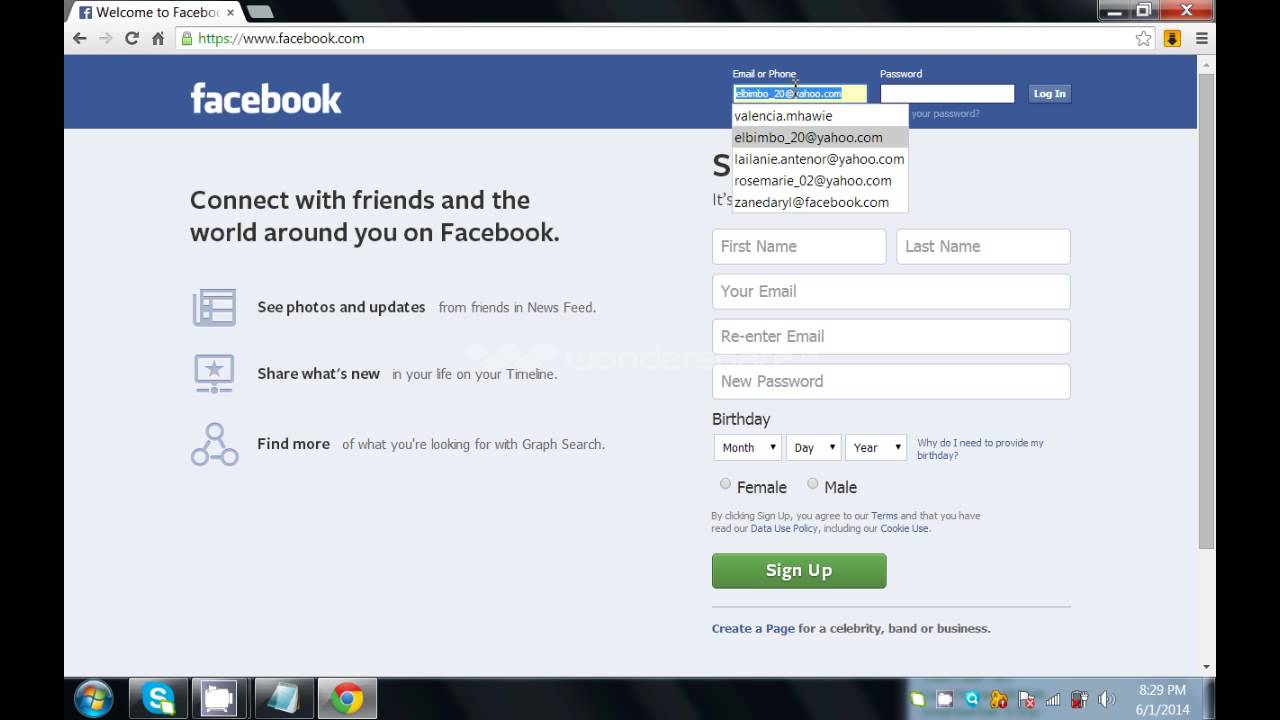Click the Your Email field
Screen dimensions: 1280x720
click(891, 291)
